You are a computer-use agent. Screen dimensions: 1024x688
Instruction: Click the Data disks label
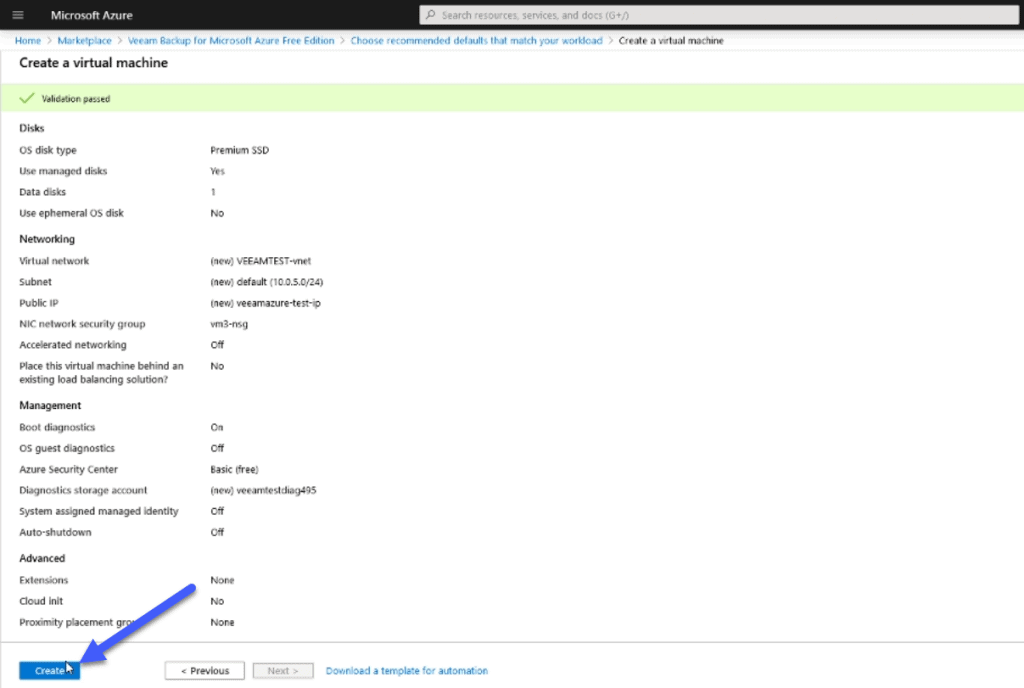coord(42,192)
